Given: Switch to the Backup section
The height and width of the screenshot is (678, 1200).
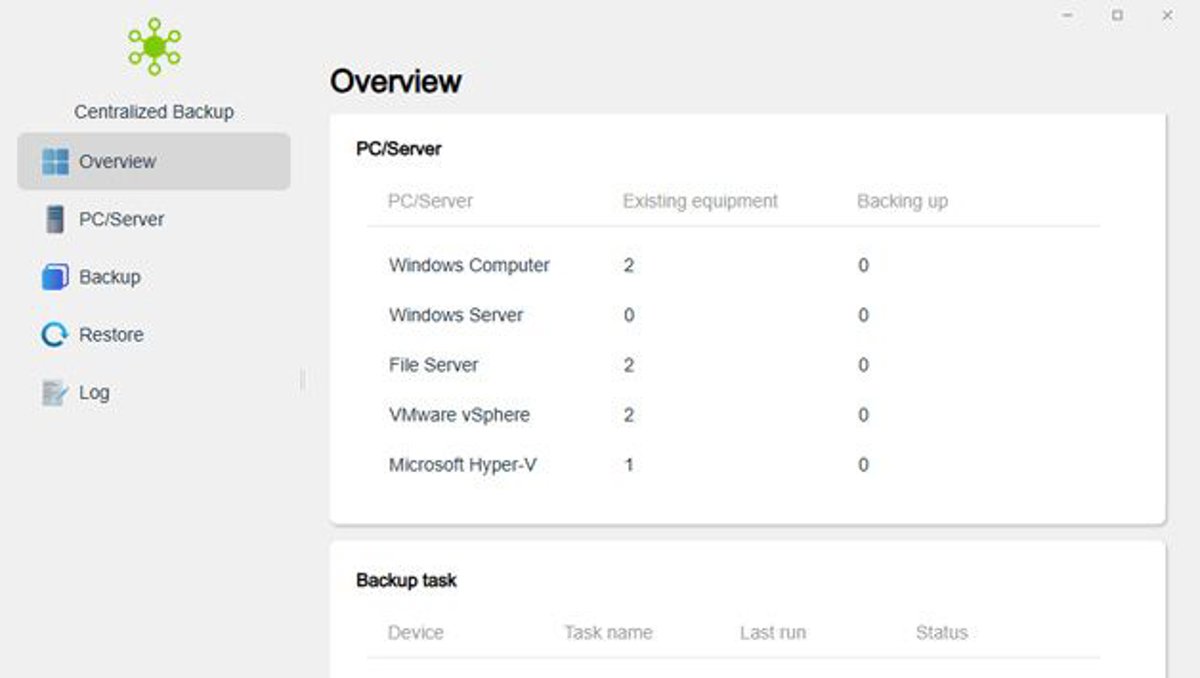Looking at the screenshot, I should [x=110, y=277].
